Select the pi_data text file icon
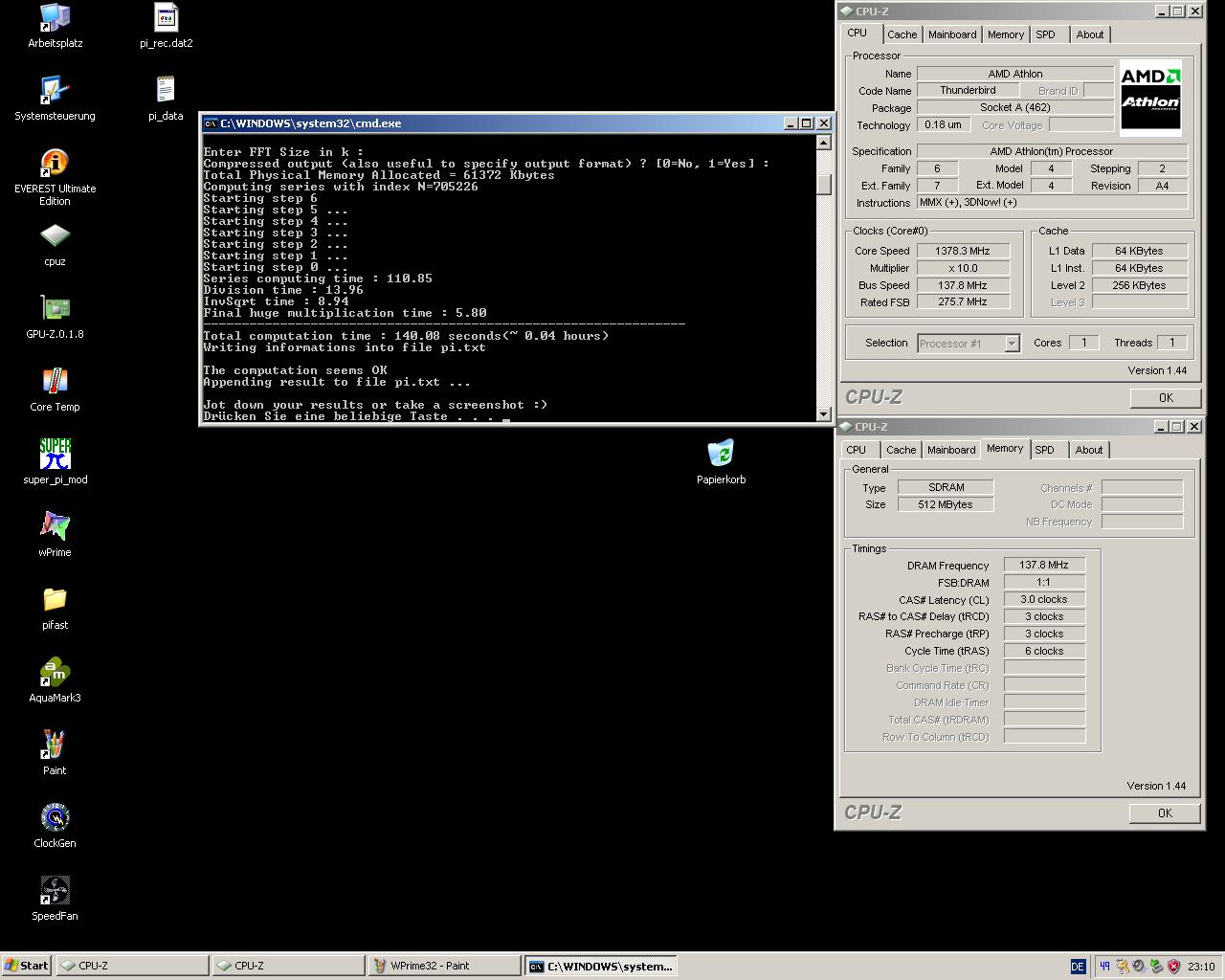Viewport: 1225px width, 980px height. tap(166, 98)
